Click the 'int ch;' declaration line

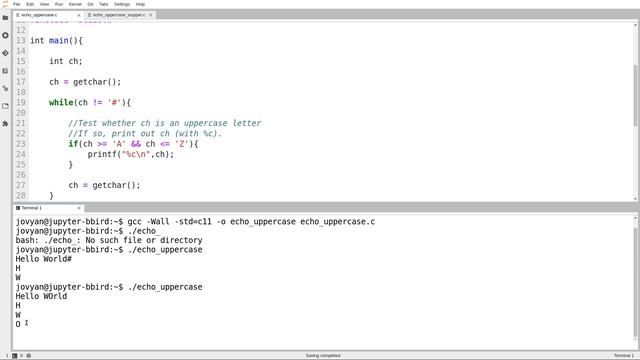[66, 61]
